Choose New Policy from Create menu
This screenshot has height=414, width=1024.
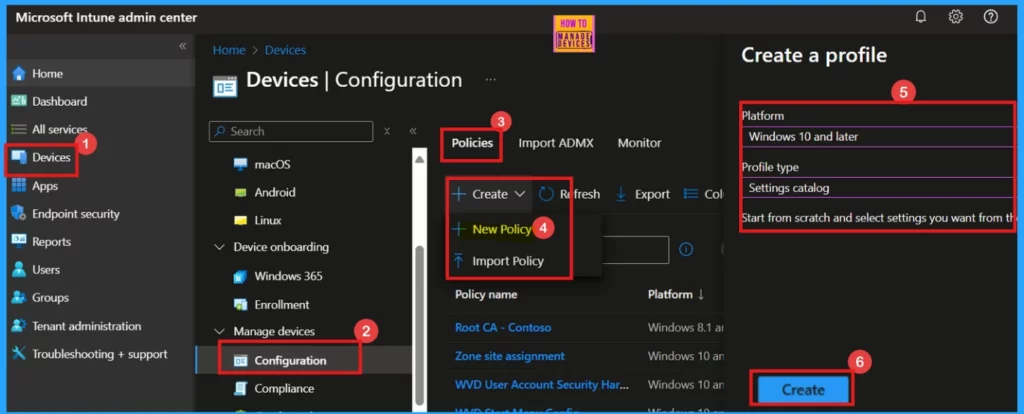(x=502, y=229)
